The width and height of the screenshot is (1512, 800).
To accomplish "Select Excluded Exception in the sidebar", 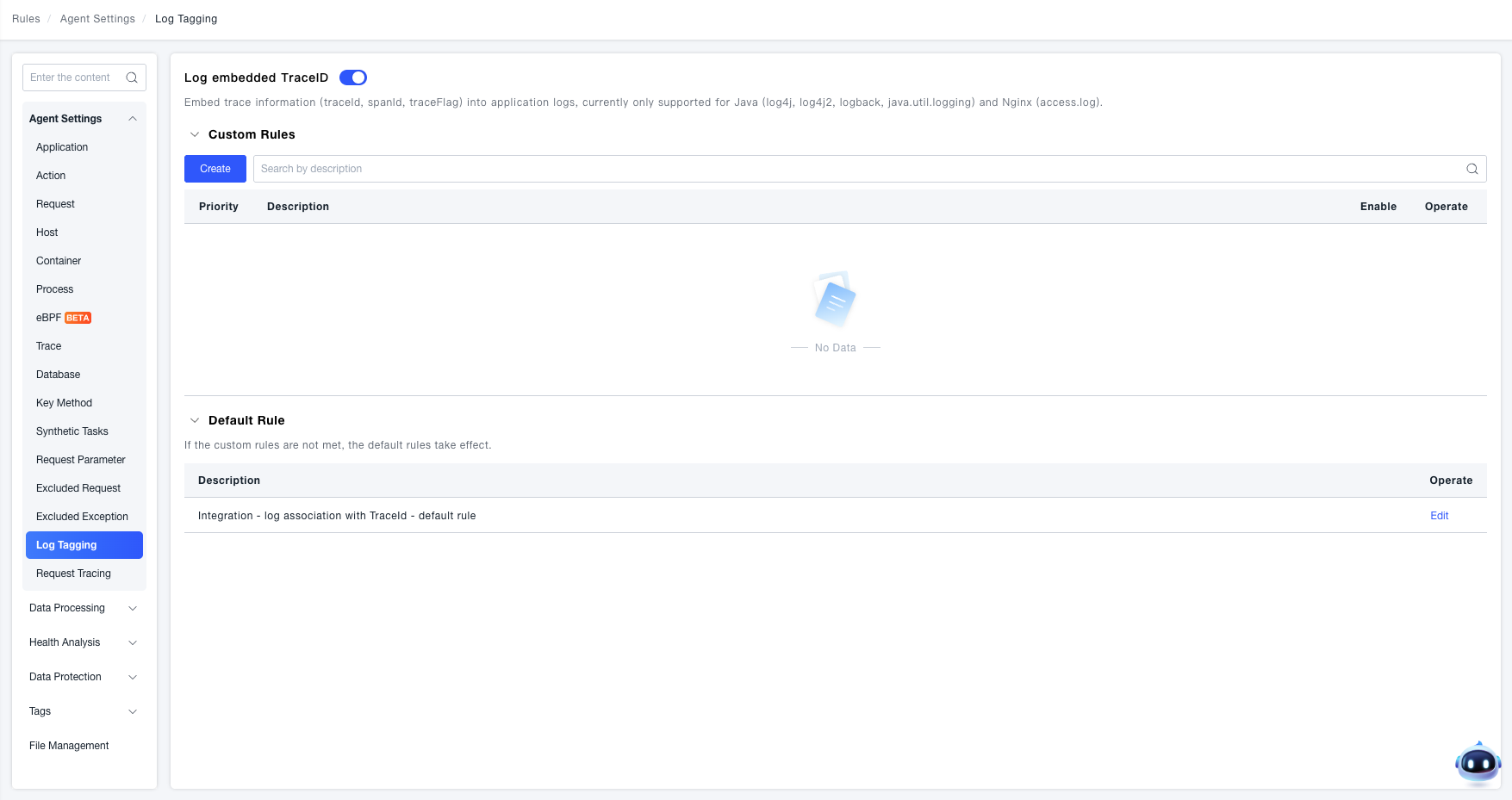I will [82, 516].
